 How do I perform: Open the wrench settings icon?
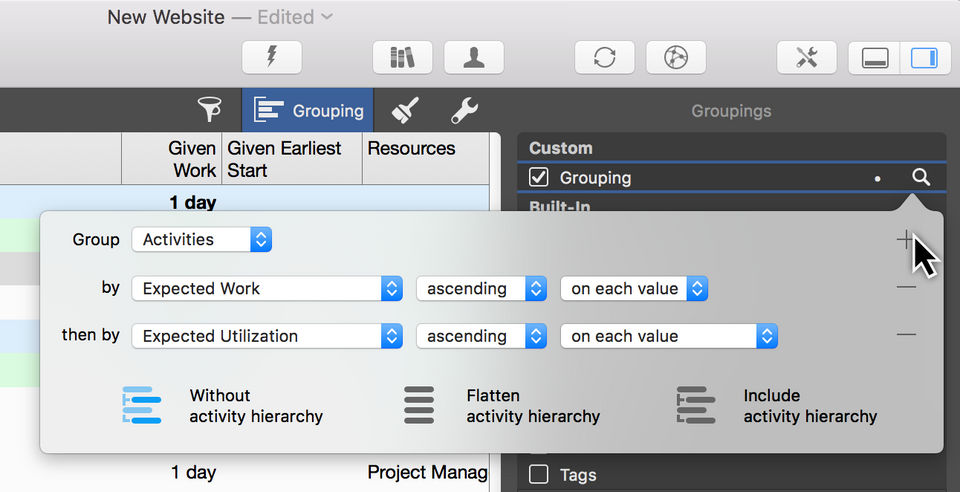464,110
